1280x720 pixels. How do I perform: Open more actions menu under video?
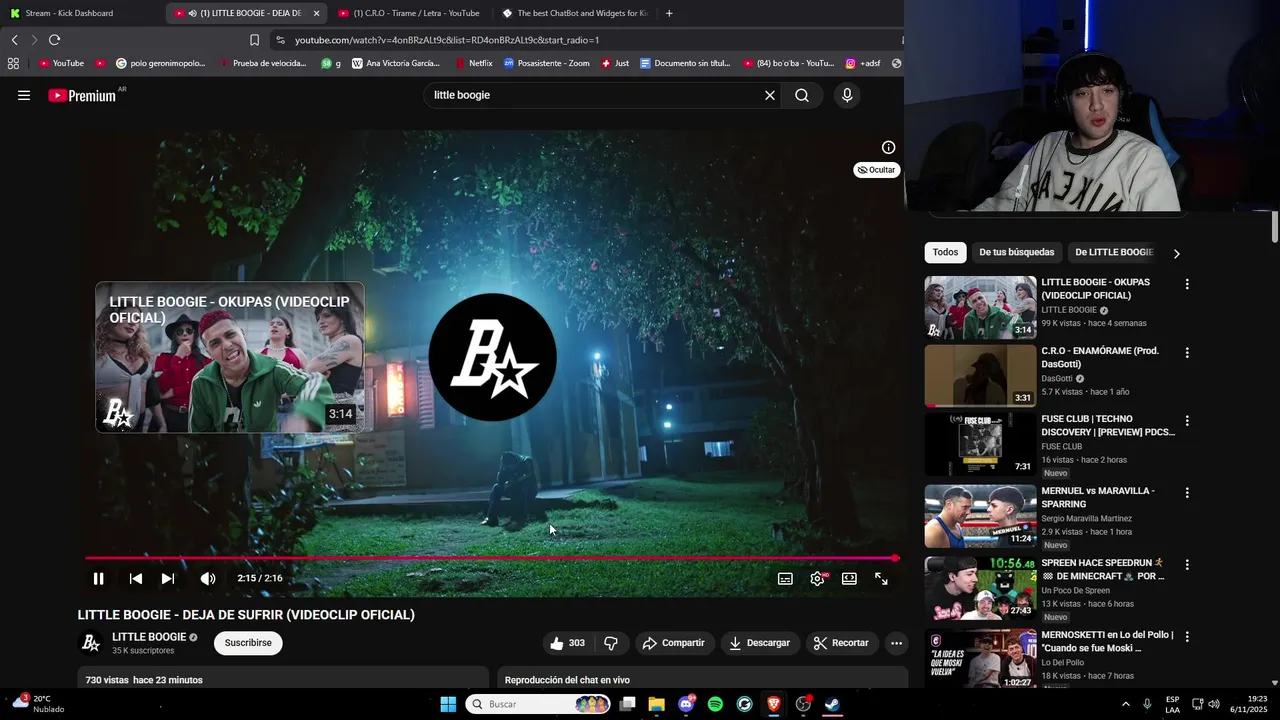click(x=896, y=643)
